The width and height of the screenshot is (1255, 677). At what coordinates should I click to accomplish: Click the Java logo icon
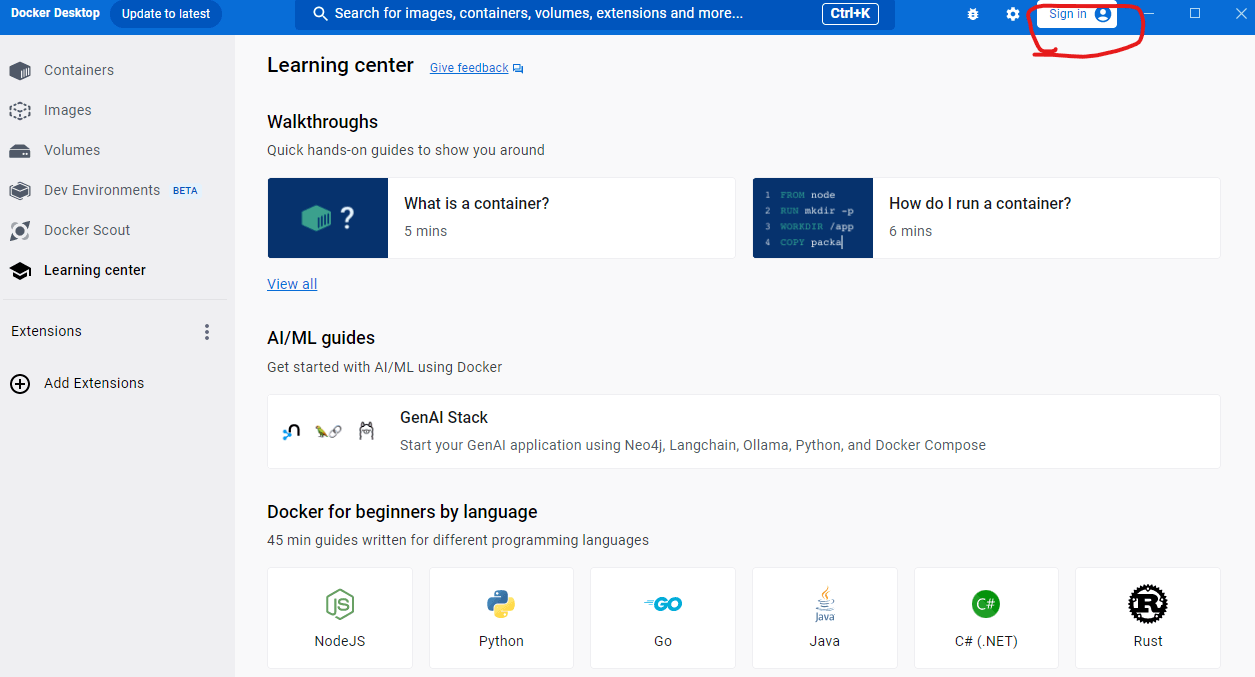pyautogui.click(x=825, y=604)
